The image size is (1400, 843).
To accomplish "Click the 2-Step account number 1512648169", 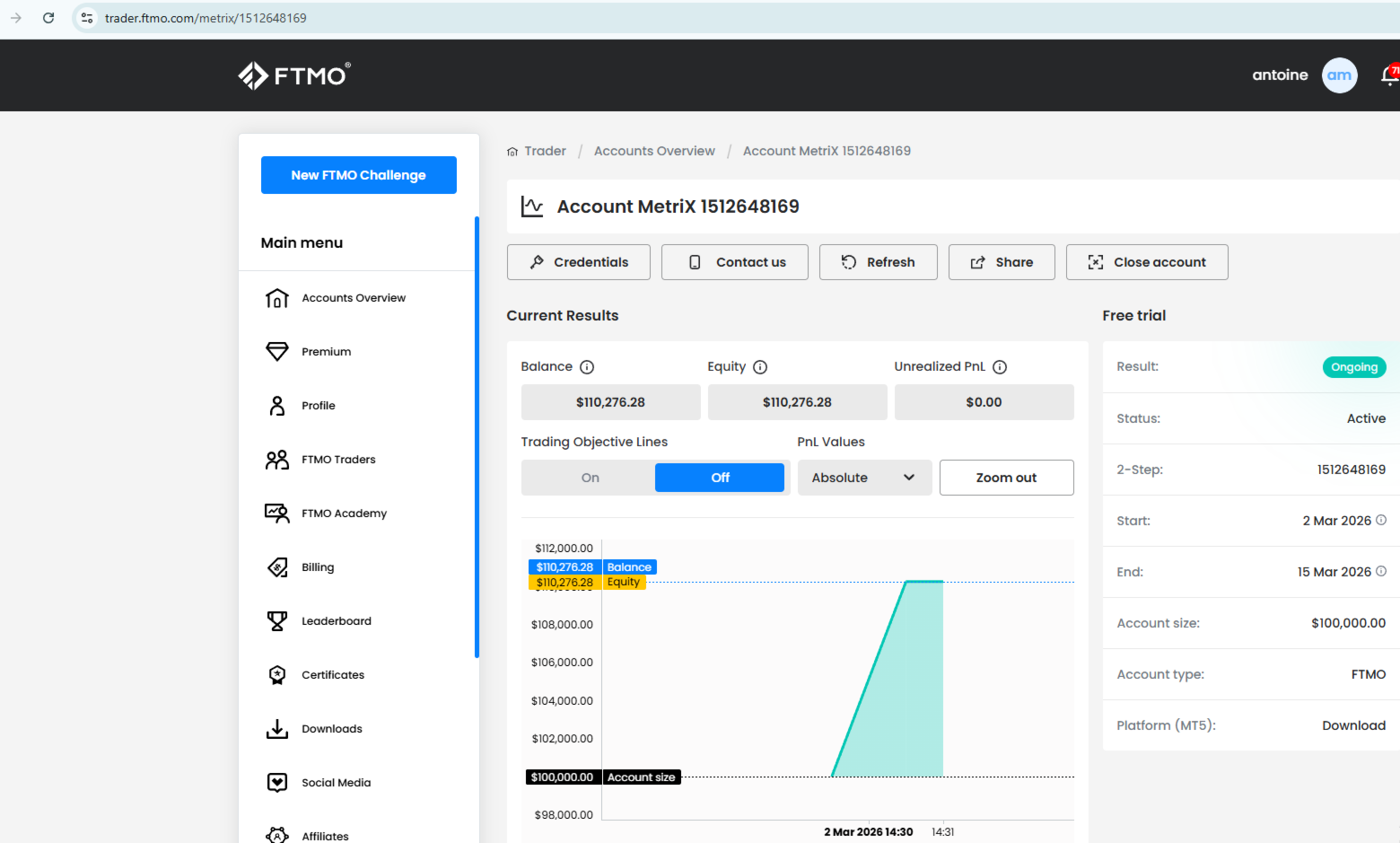I will pyautogui.click(x=1352, y=470).
